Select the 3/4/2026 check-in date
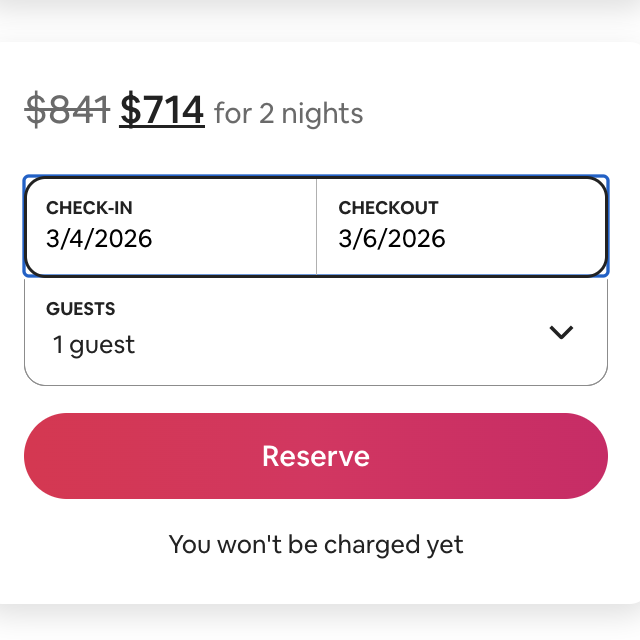 [x=99, y=239]
